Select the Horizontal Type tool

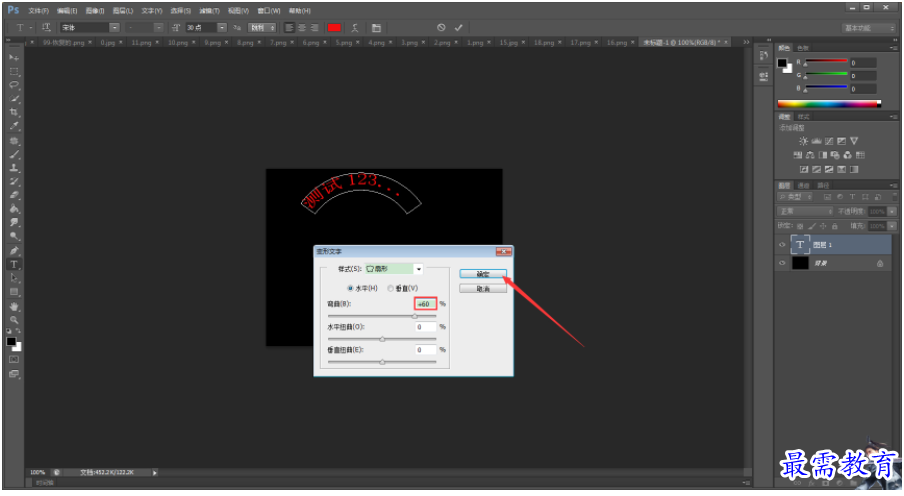click(14, 264)
